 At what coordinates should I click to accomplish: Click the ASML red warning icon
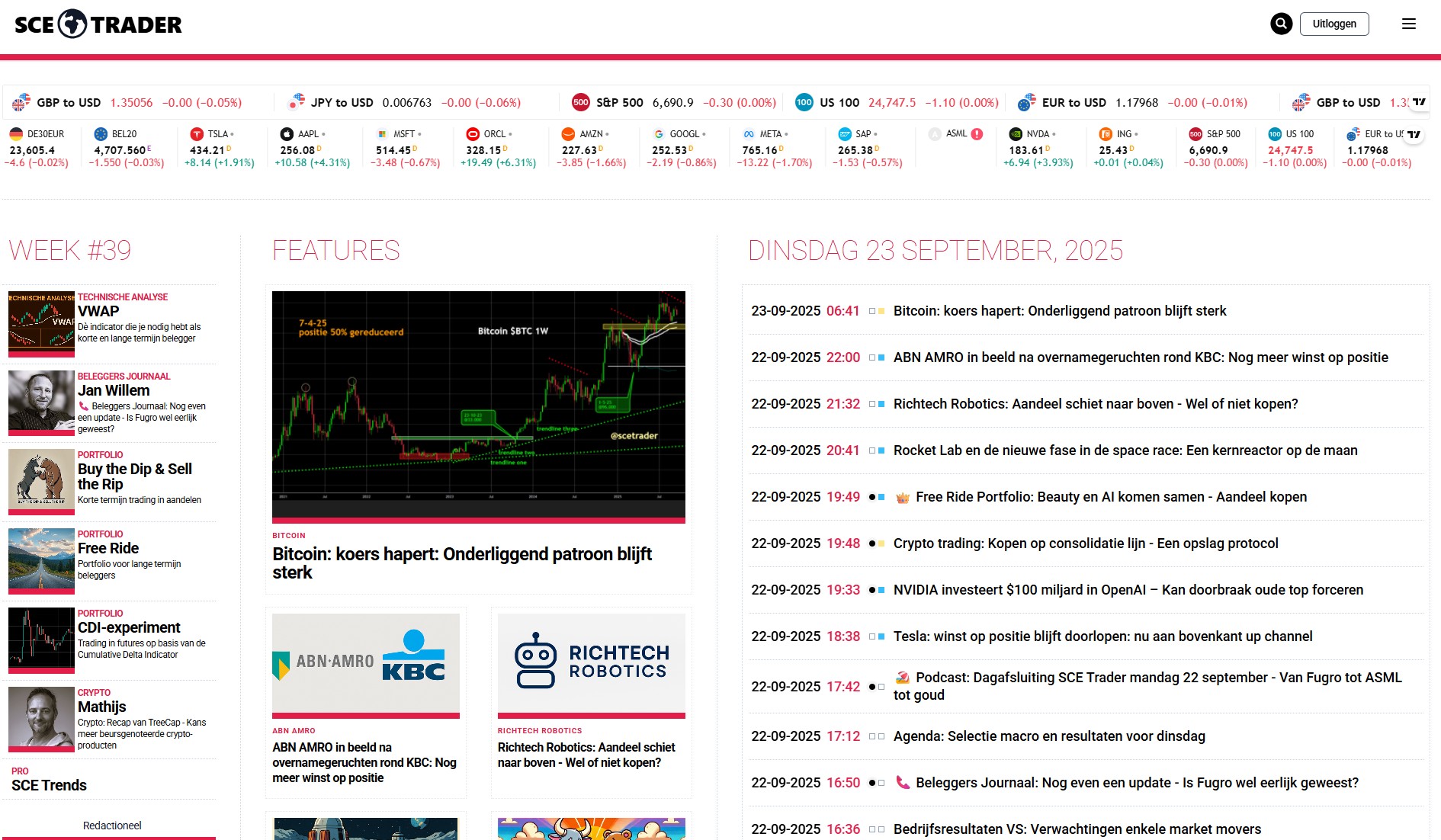[977, 134]
